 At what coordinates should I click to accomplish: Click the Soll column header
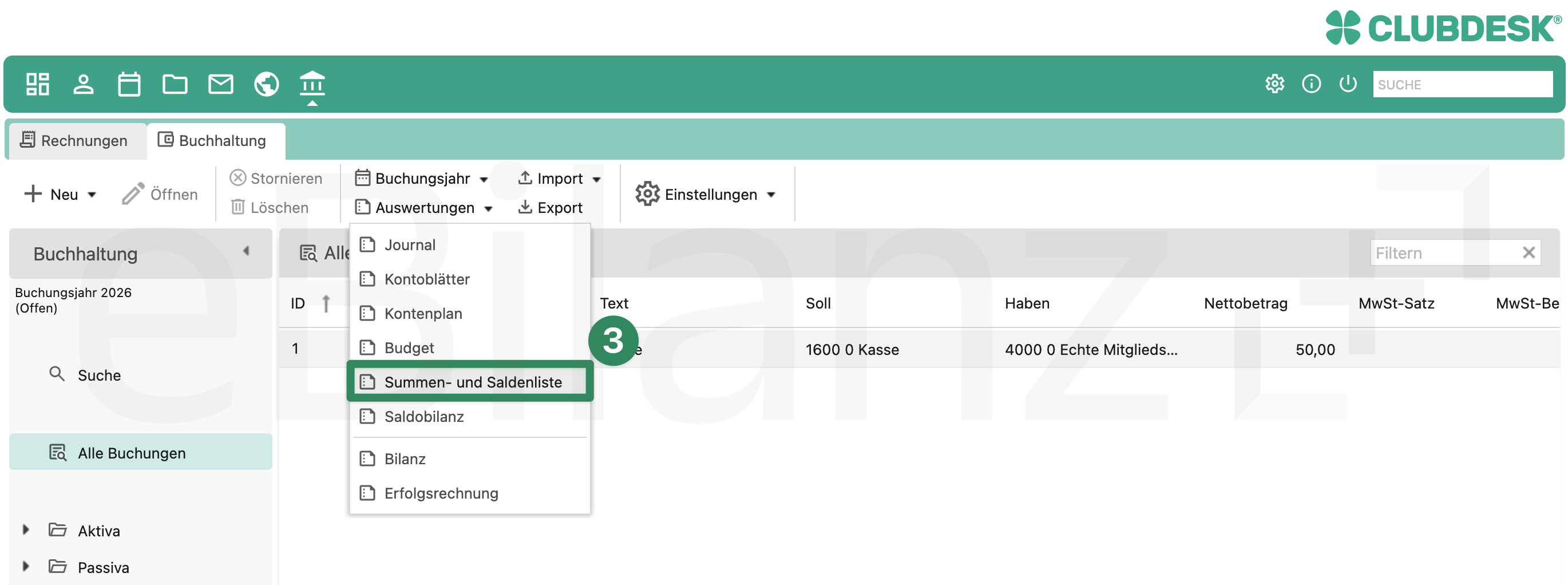coord(818,303)
